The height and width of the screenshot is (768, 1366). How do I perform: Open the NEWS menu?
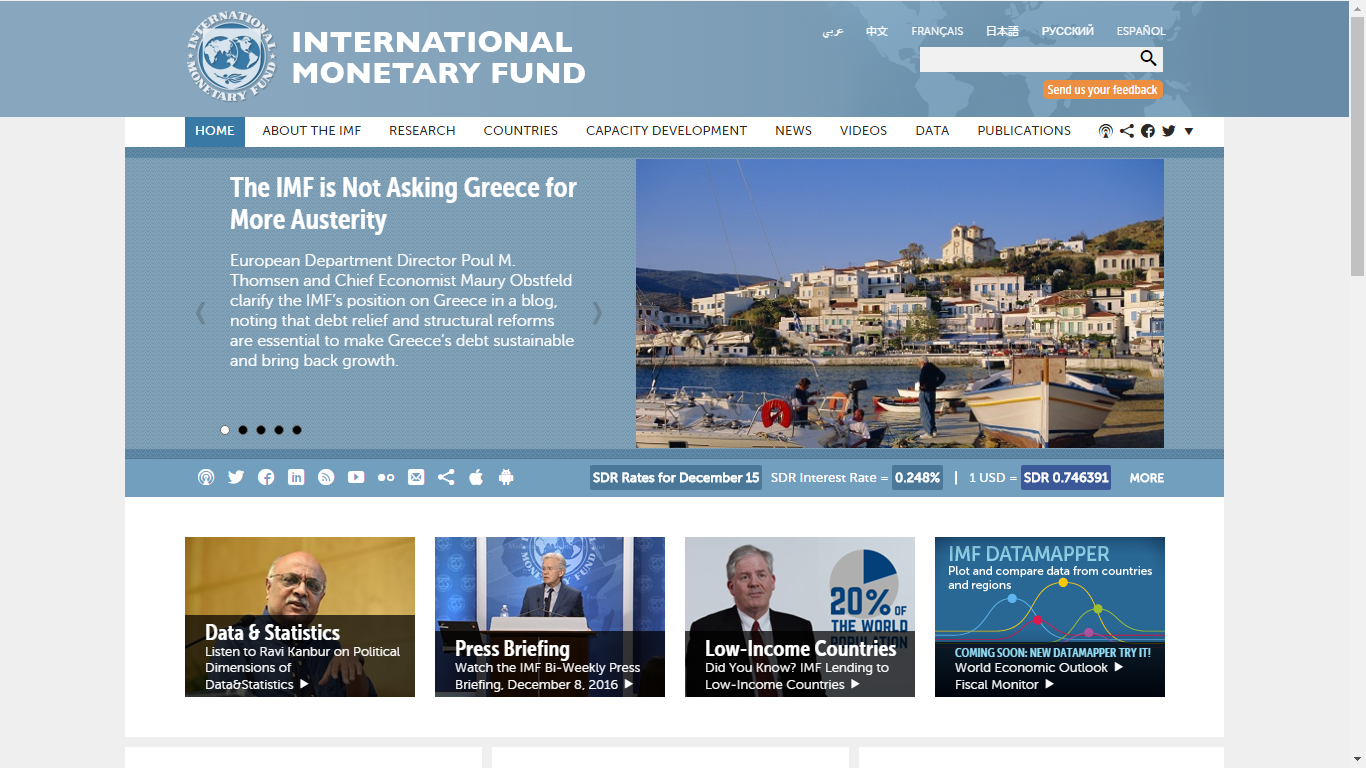coord(793,131)
